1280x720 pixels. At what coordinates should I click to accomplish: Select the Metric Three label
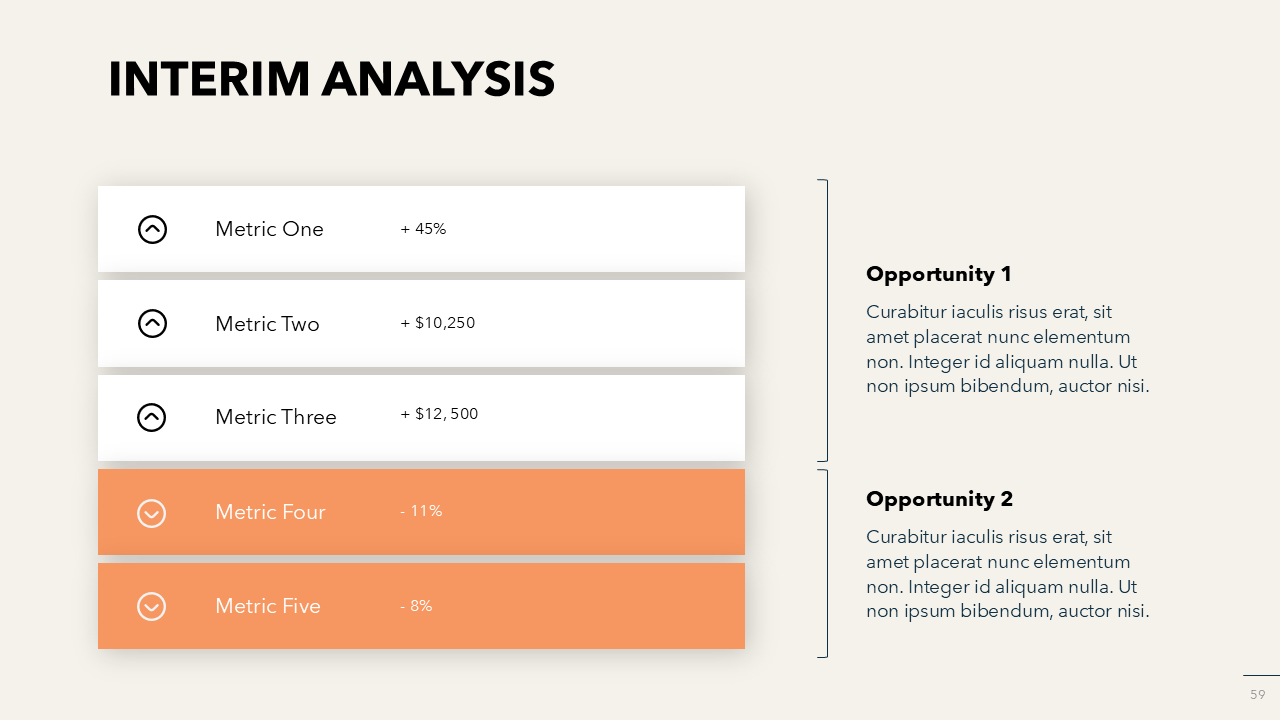coord(275,417)
